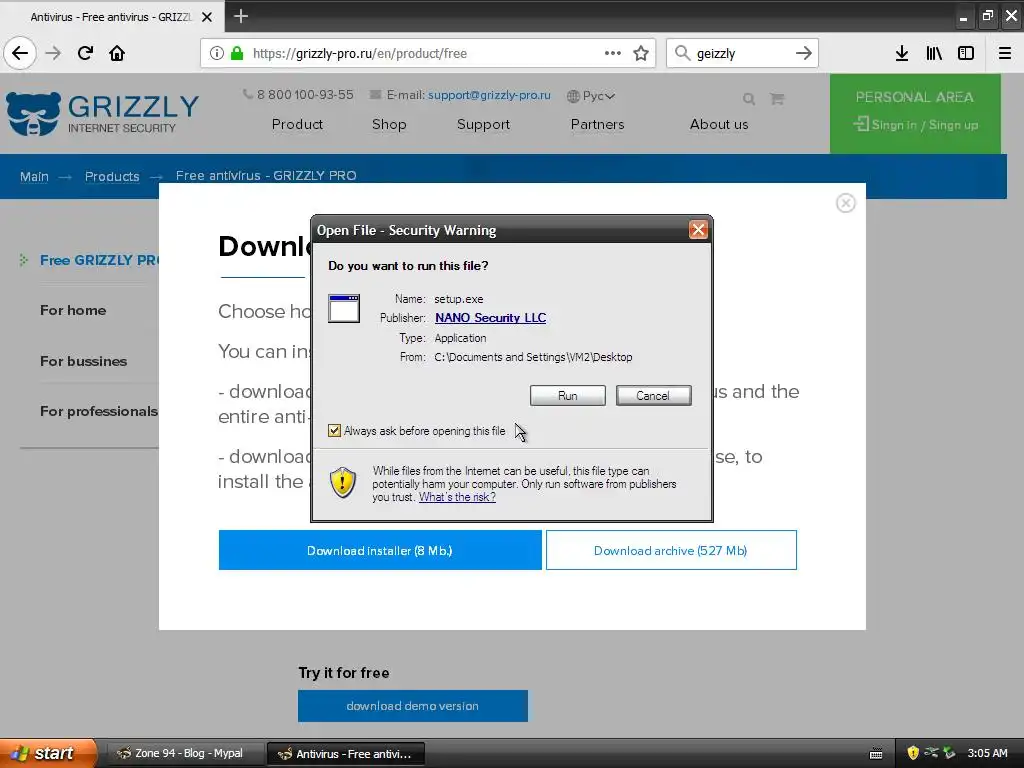Click the network connection tray icon

point(931,753)
